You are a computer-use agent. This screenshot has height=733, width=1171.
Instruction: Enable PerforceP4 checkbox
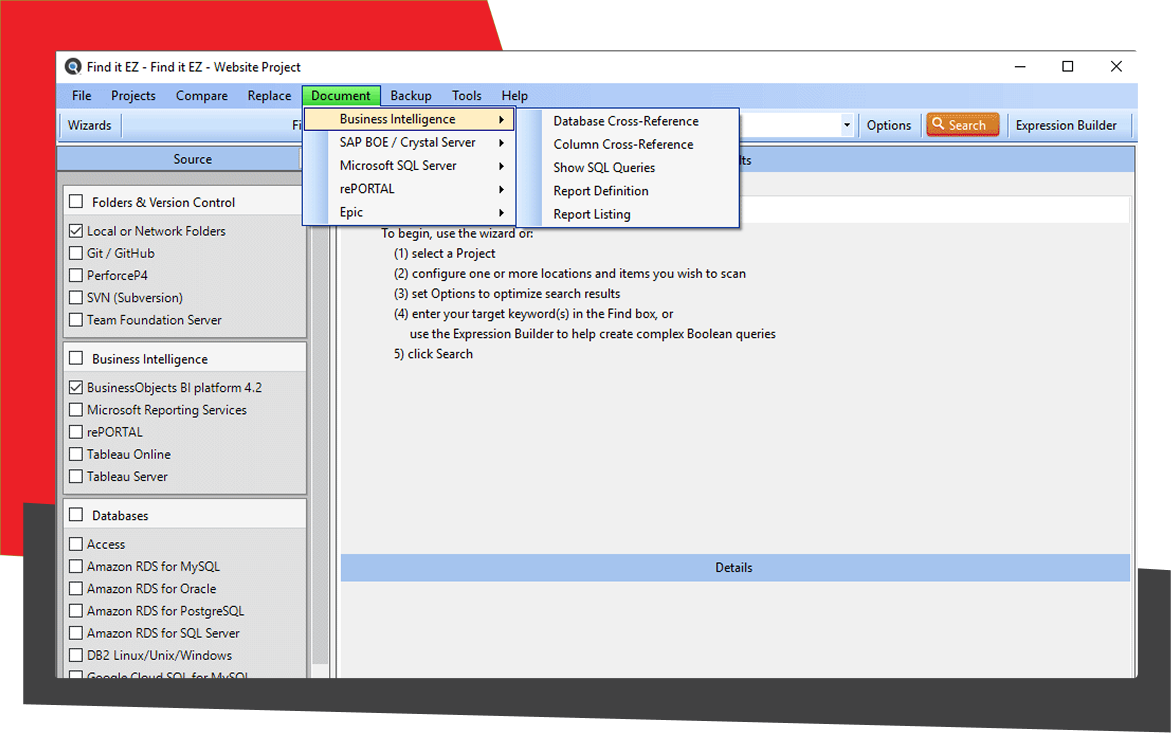point(76,275)
